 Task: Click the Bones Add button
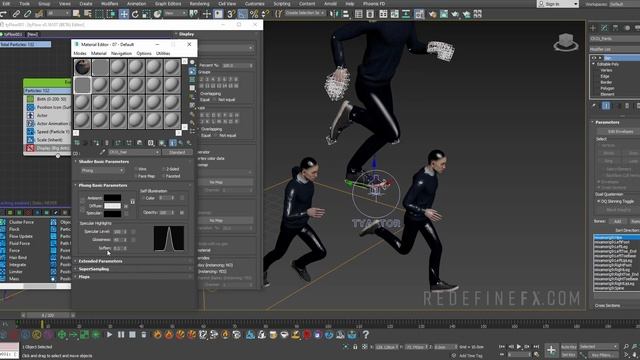[617, 221]
